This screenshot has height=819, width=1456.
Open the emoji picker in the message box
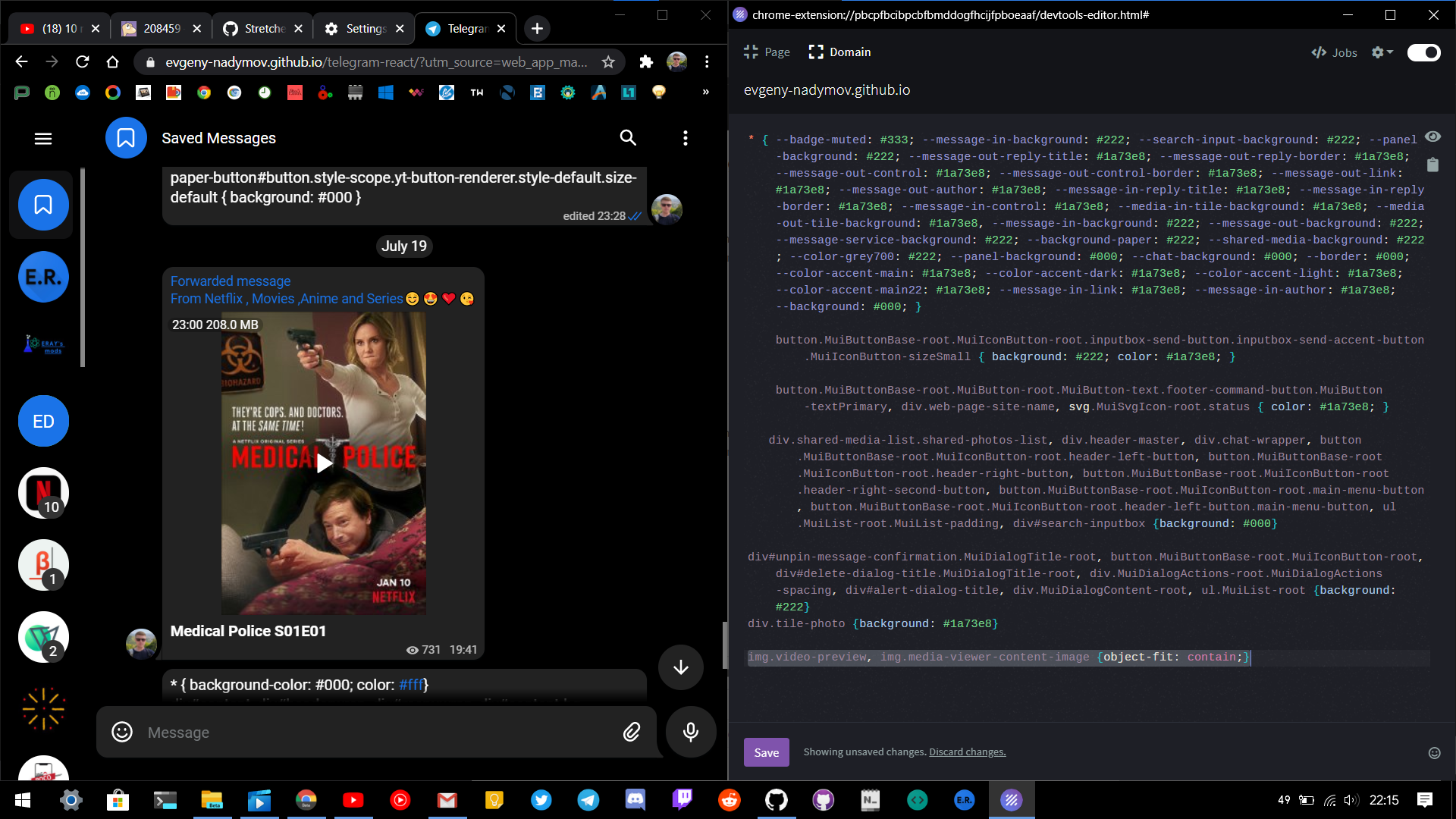(121, 732)
